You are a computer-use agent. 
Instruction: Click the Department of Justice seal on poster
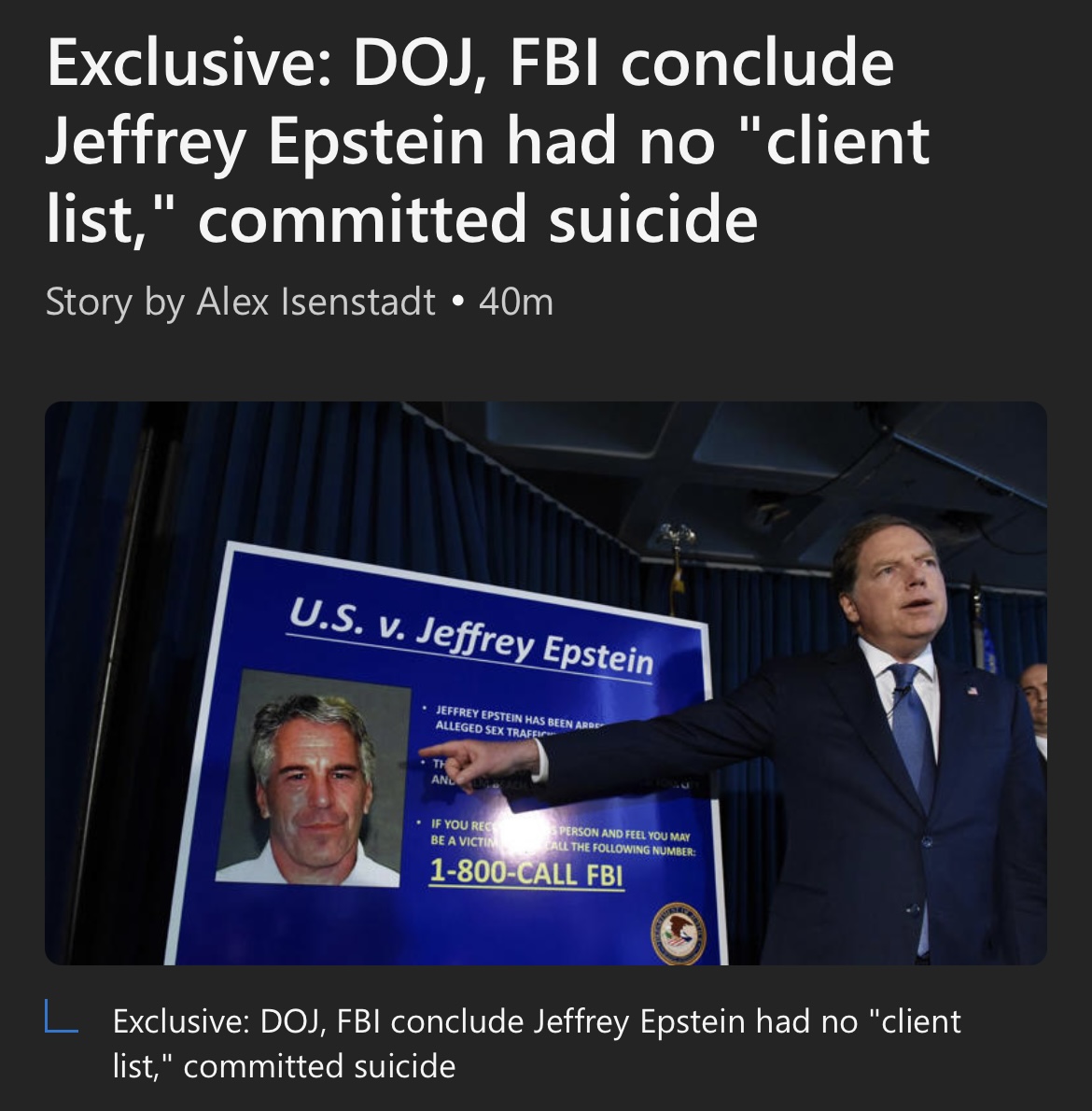679,934
